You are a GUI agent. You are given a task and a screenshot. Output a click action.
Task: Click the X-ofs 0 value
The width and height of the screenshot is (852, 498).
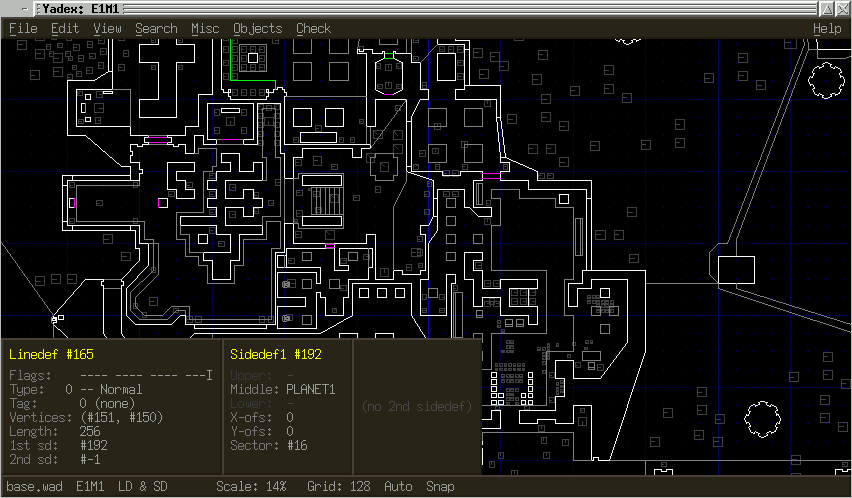[x=290, y=418]
